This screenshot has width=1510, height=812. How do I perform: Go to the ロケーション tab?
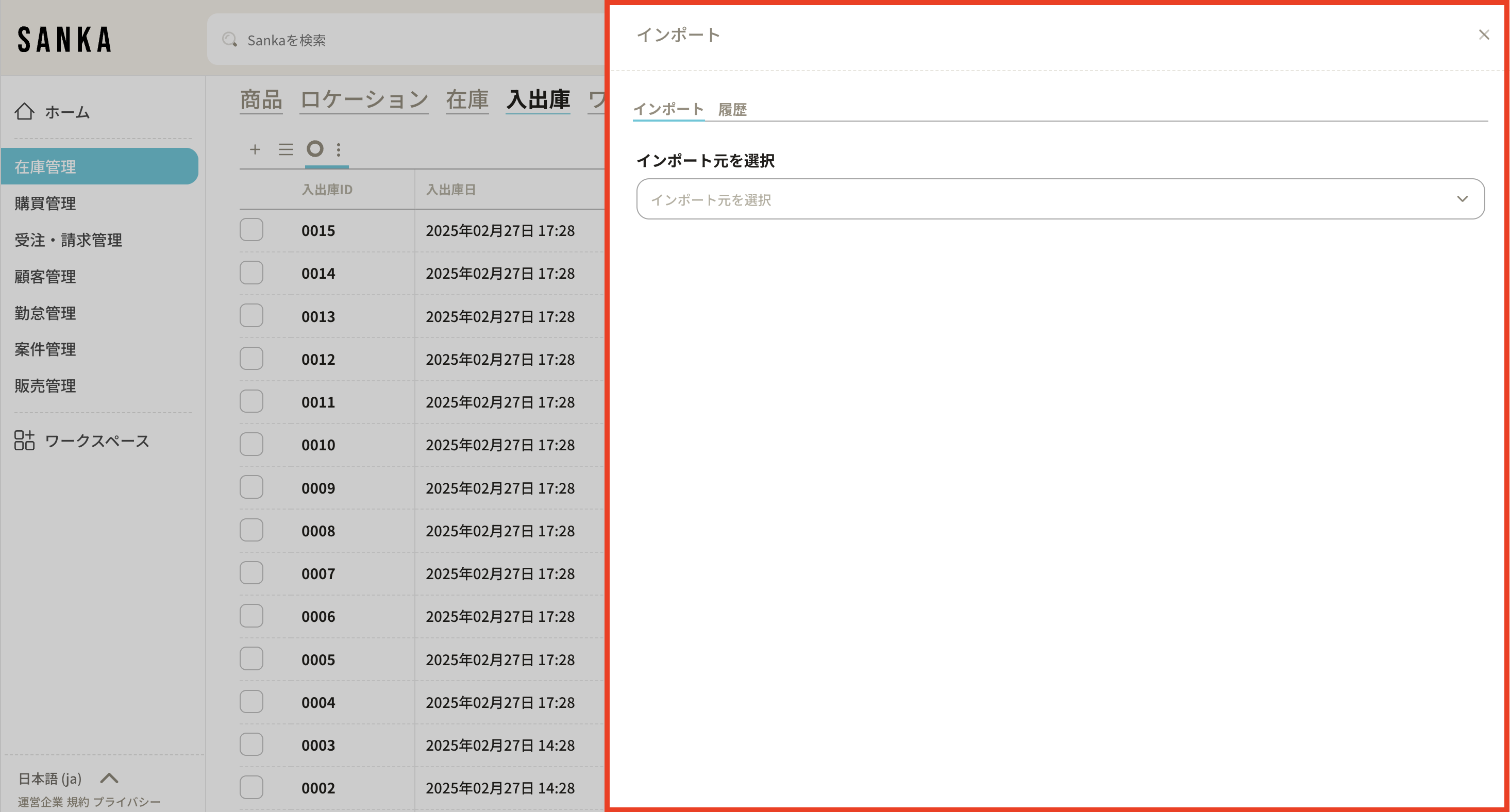(x=364, y=99)
